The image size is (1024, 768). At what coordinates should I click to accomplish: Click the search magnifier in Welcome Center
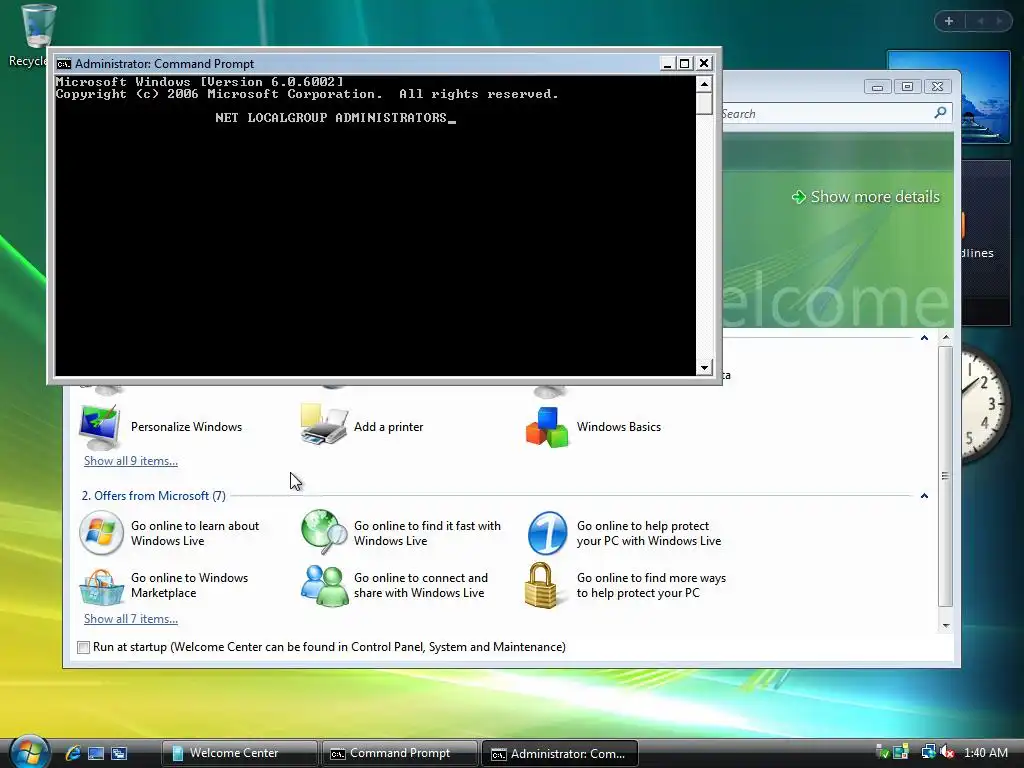coord(940,113)
